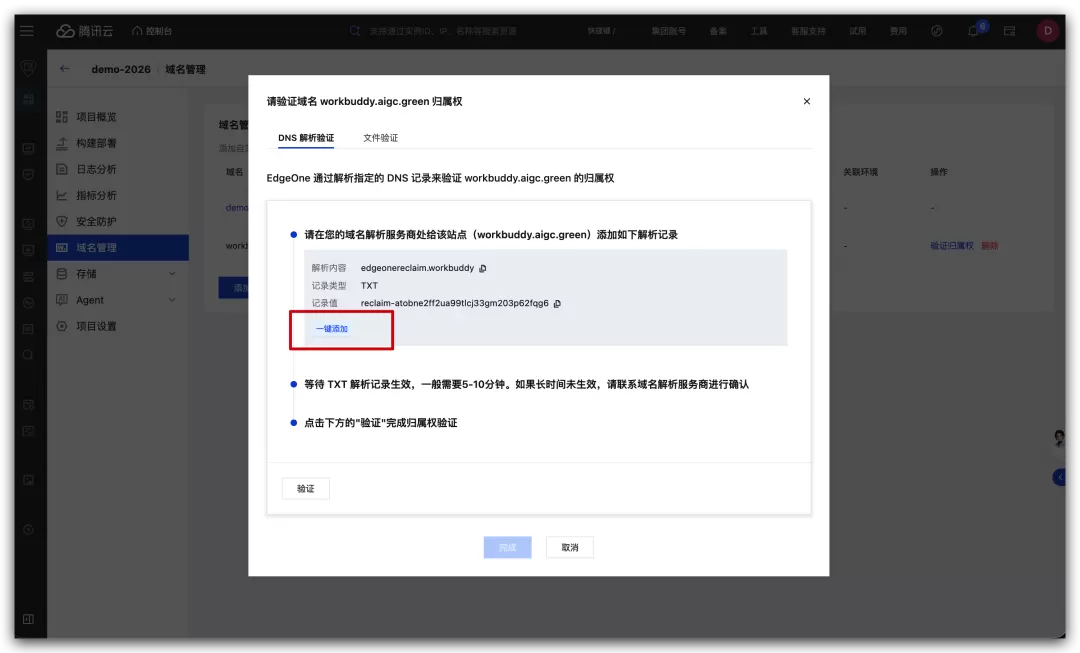Open the hamburger menu at top left
Screen dimensions: 1080x653
pyautogui.click(x=27, y=31)
